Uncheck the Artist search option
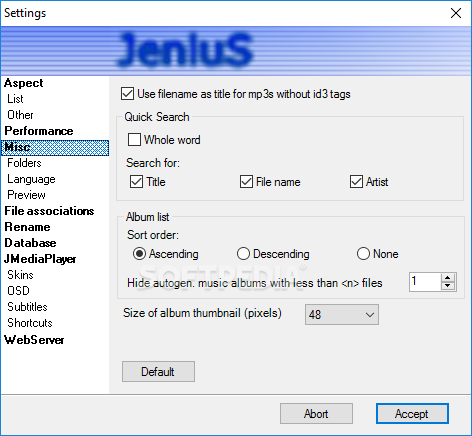Image resolution: width=472 pixels, height=436 pixels. [x=356, y=182]
